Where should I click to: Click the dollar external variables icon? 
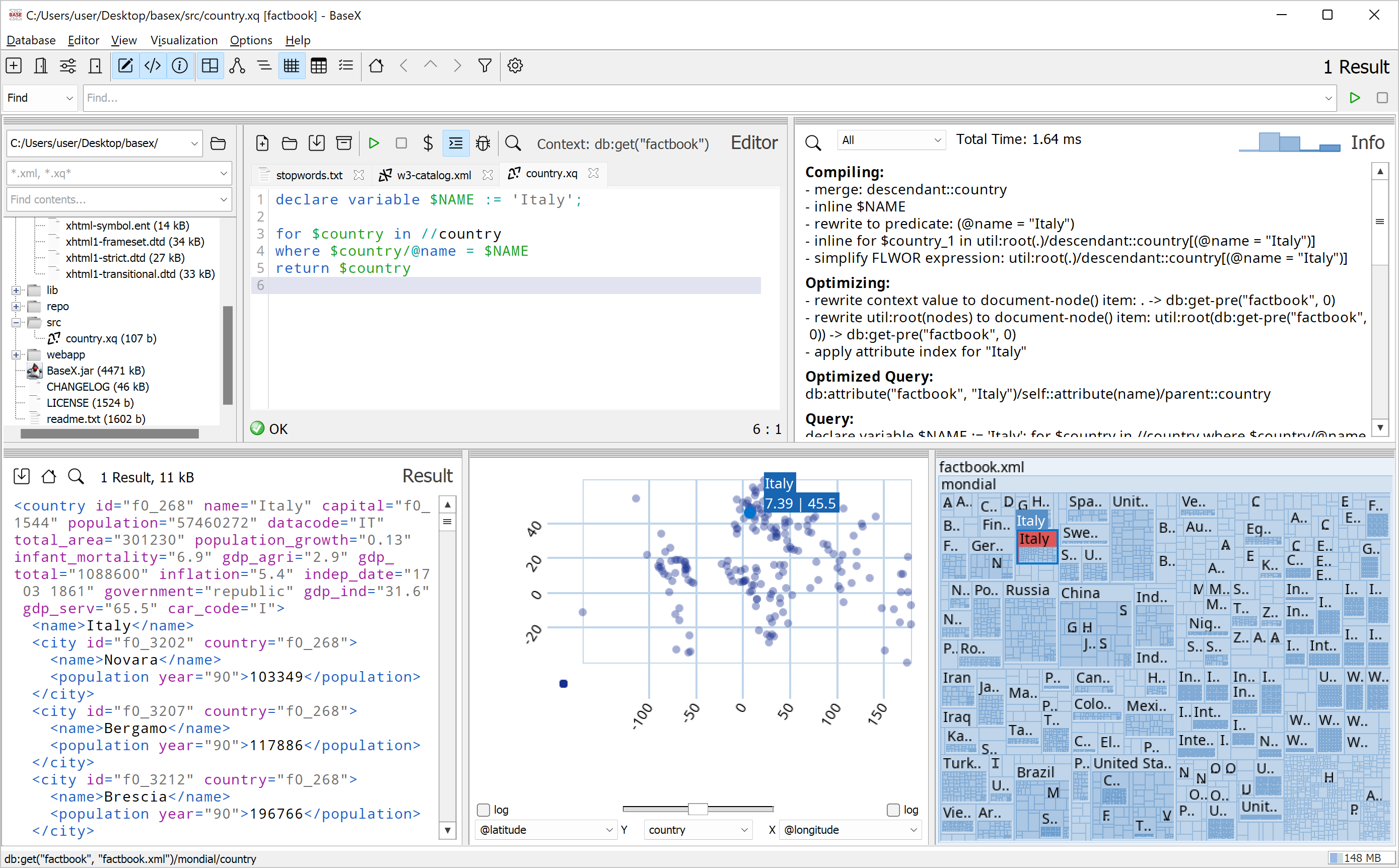coord(428,143)
